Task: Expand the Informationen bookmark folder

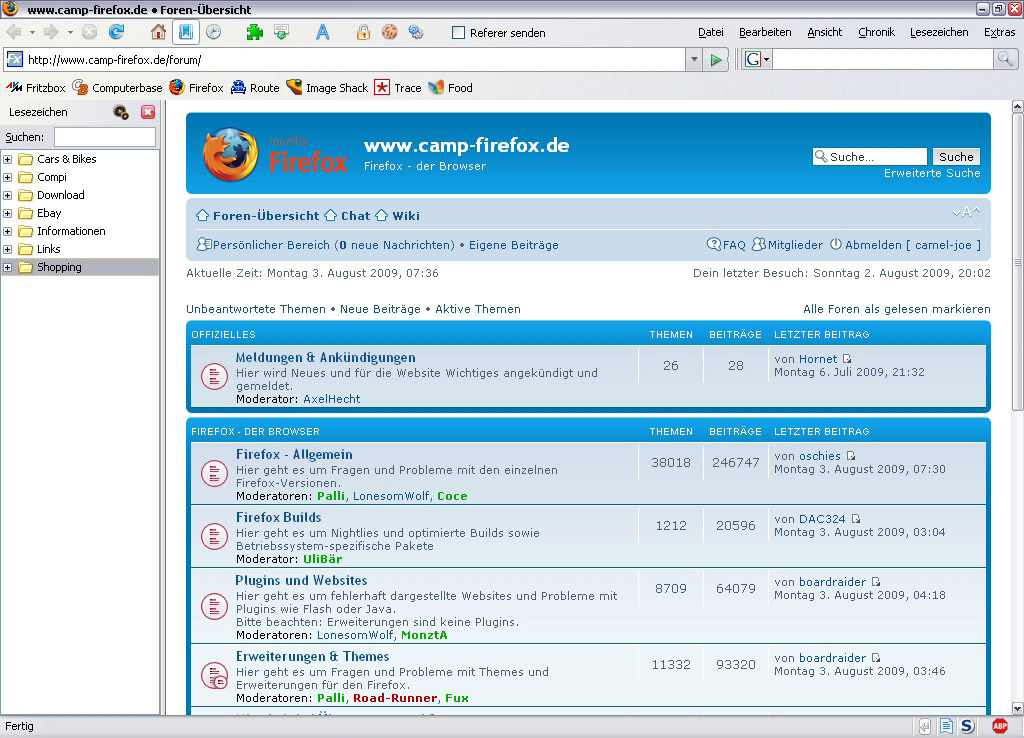Action: [8, 231]
